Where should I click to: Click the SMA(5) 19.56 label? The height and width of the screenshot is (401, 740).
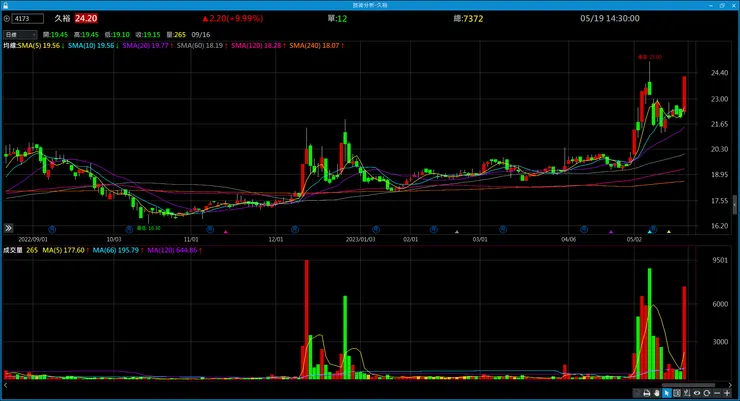coord(41,46)
